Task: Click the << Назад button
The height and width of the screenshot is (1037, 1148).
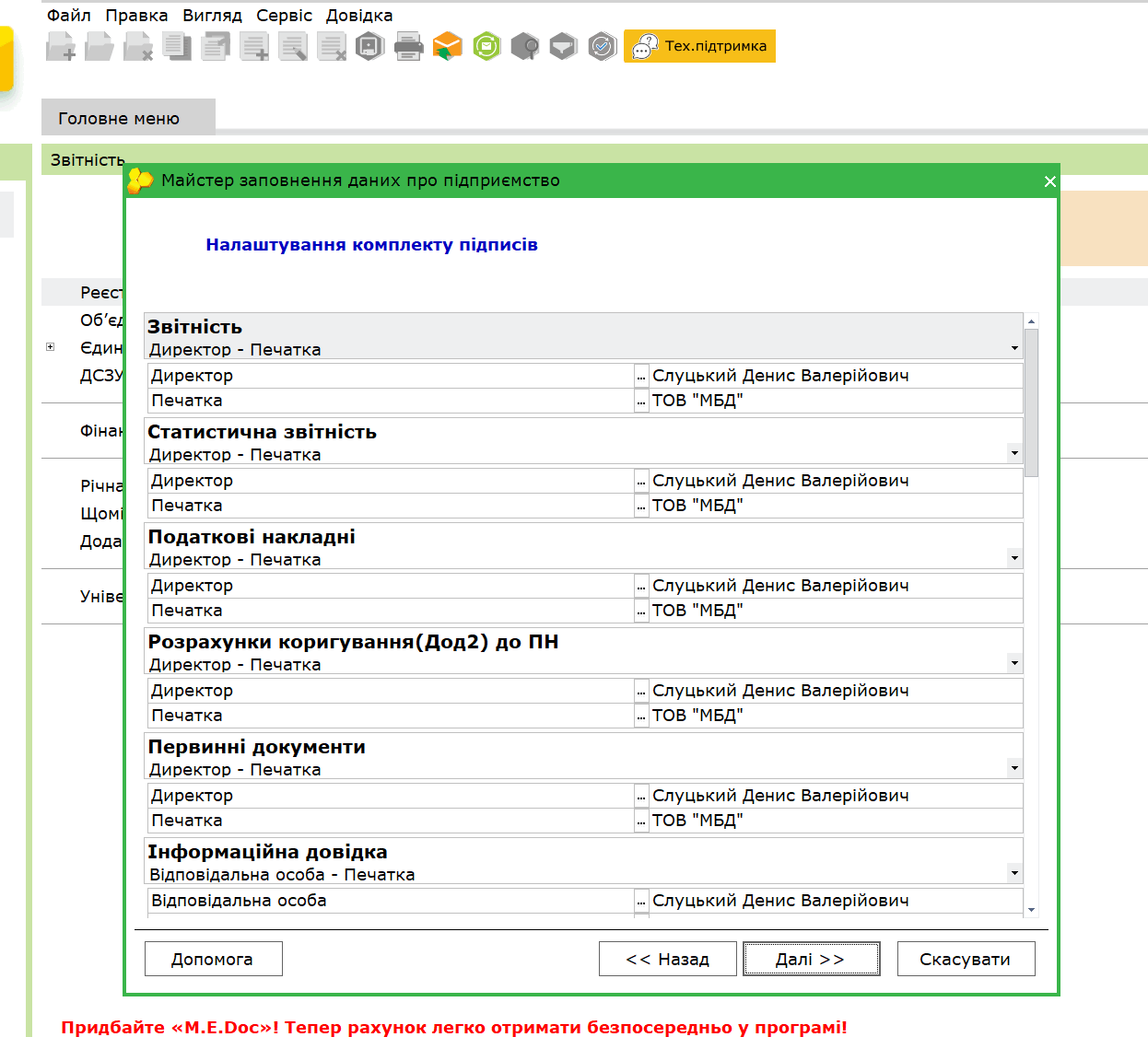Action: (667, 959)
